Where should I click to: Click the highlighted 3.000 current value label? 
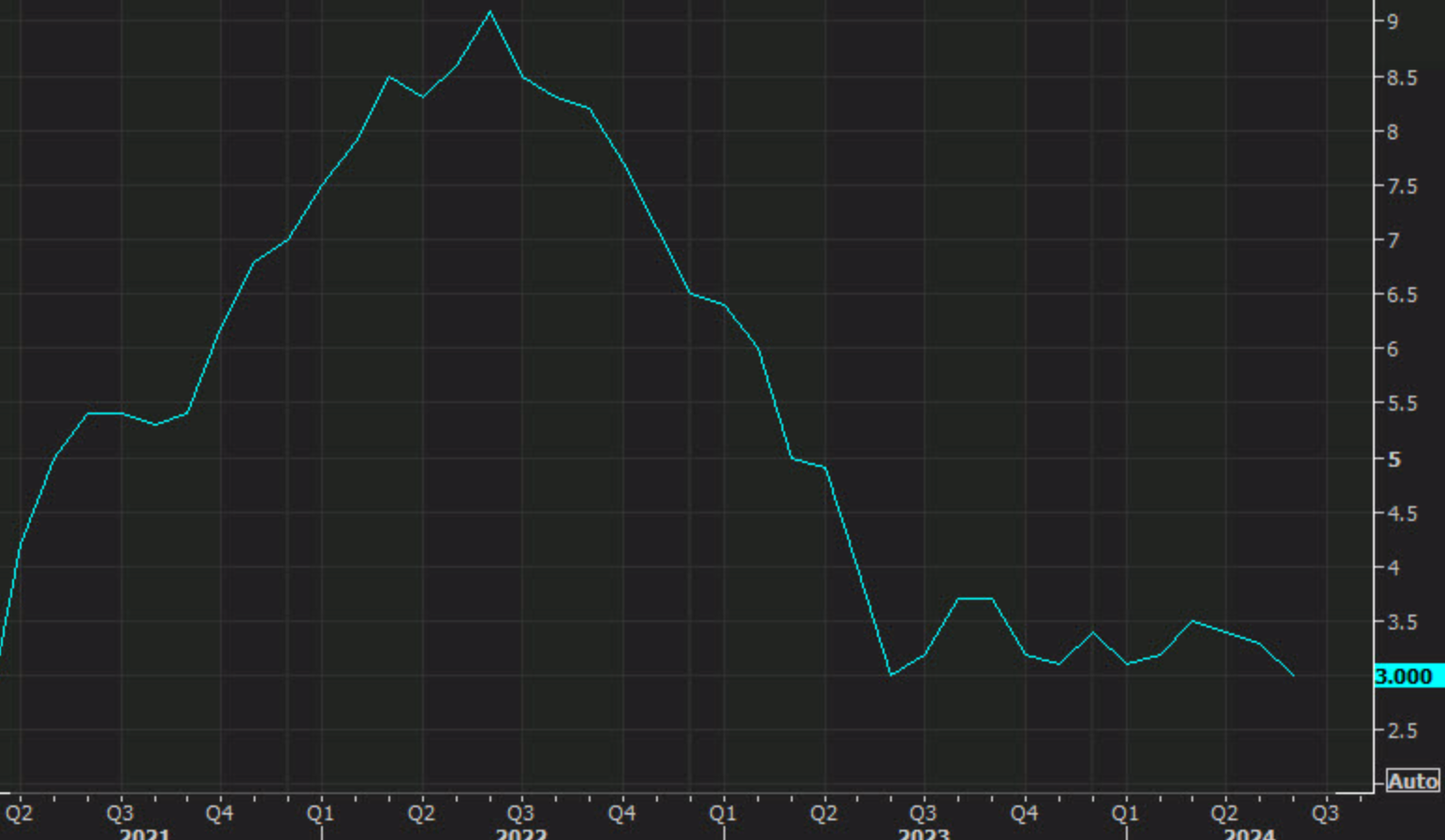(x=1407, y=676)
